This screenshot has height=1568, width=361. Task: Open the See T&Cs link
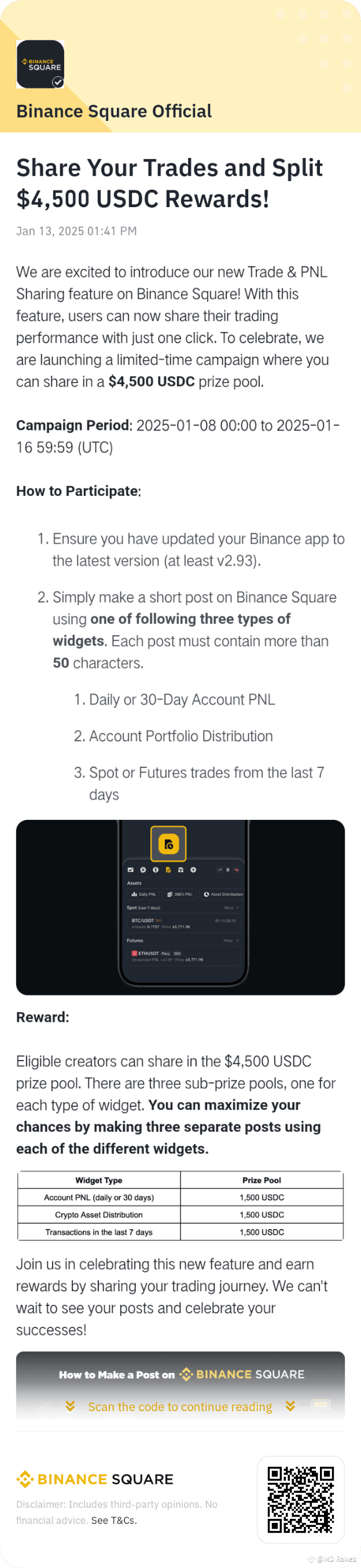click(x=114, y=1521)
